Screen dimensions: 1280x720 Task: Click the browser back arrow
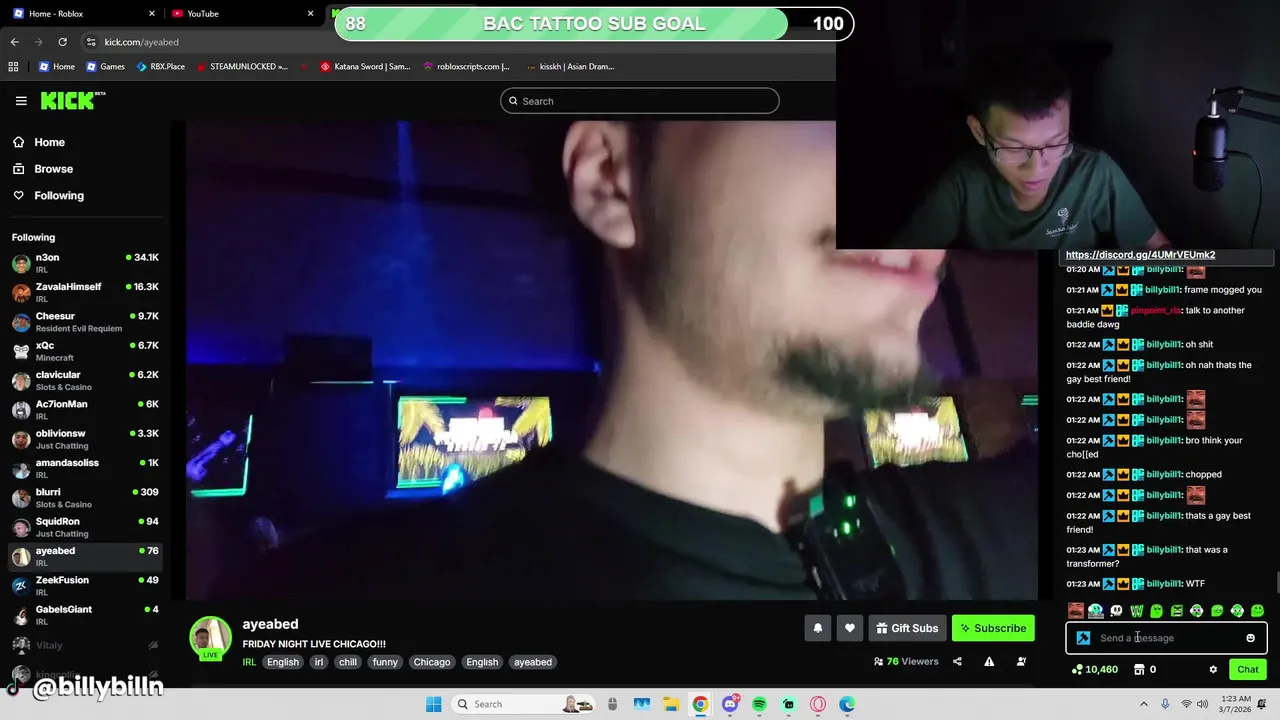14,42
